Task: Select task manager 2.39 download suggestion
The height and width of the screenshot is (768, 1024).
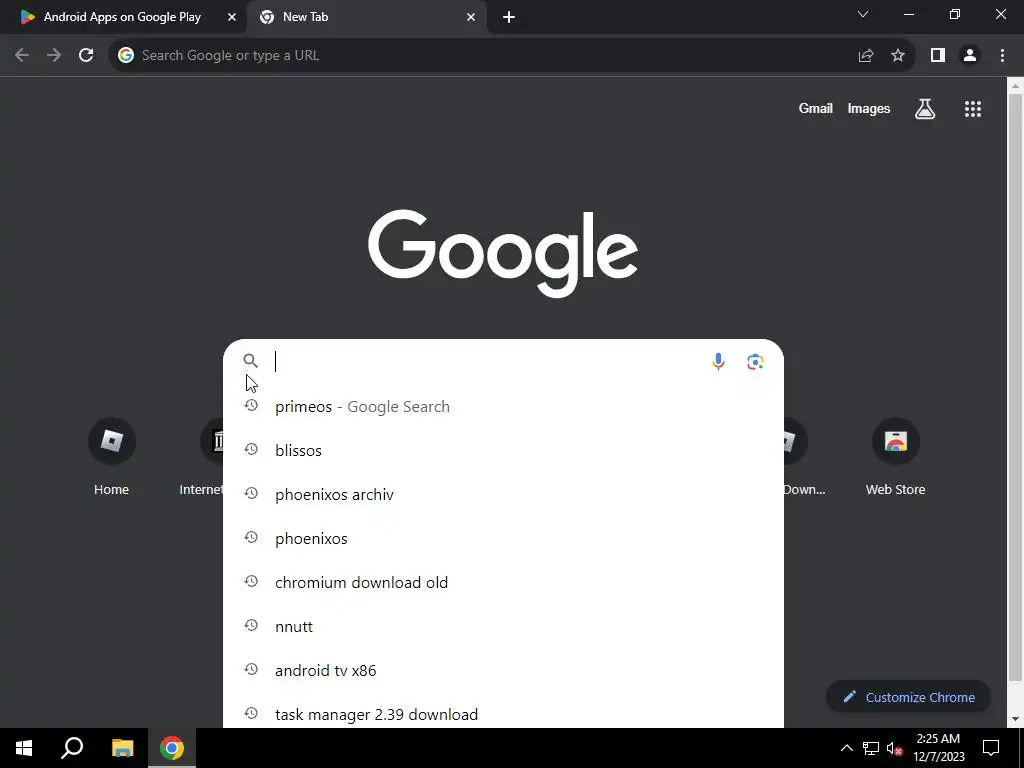Action: pos(503,714)
